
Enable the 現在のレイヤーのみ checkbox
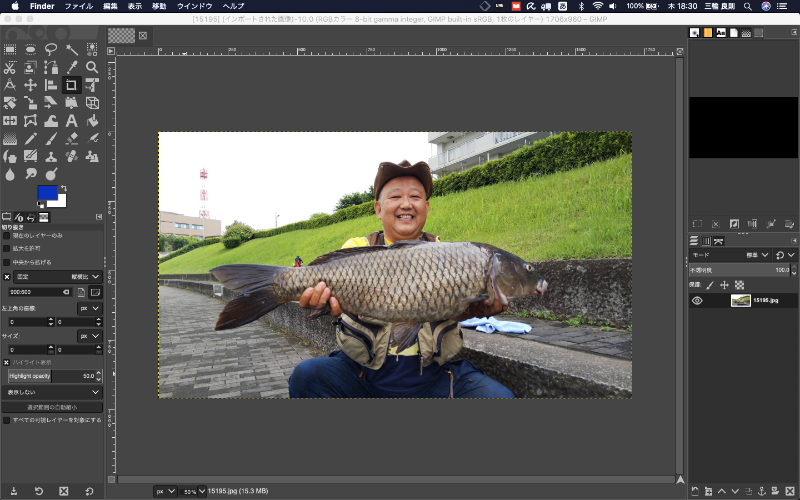point(6,236)
